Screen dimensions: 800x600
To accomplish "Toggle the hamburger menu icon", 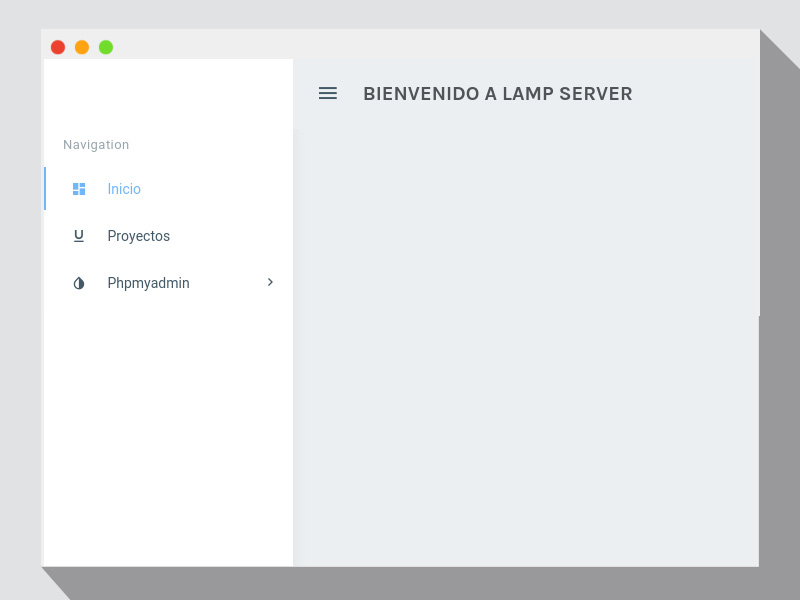I will tap(328, 93).
